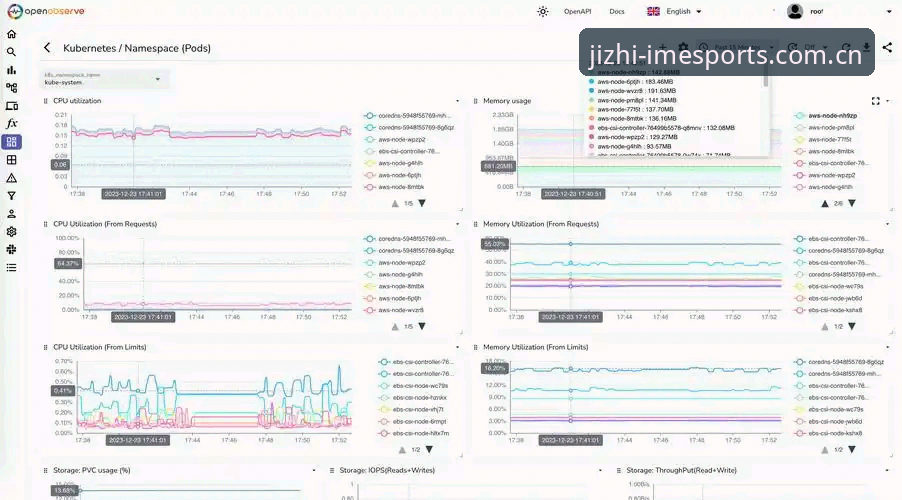The width and height of the screenshot is (902, 500).
Task: Open the English language dropdown
Action: (x=674, y=12)
